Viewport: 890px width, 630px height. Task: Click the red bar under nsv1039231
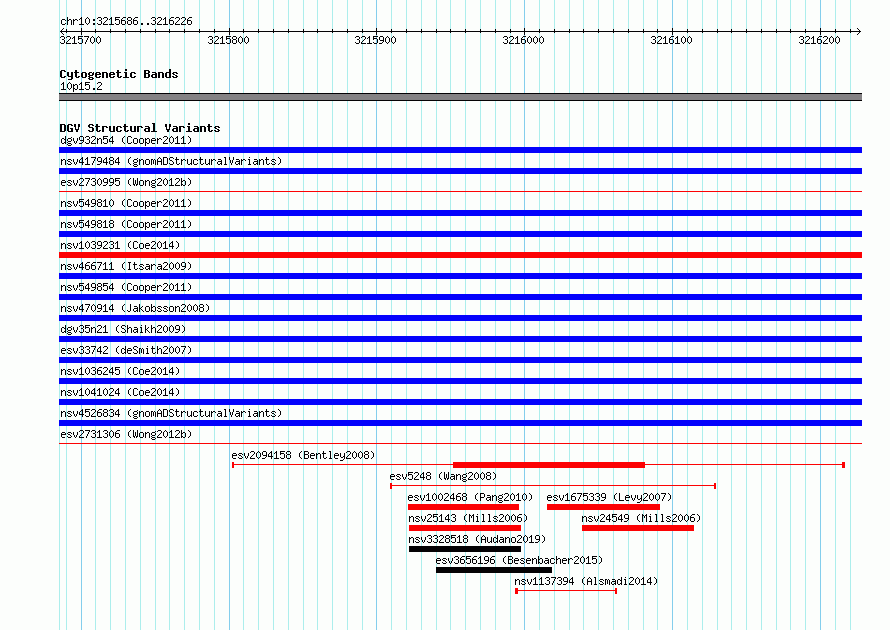460,255
